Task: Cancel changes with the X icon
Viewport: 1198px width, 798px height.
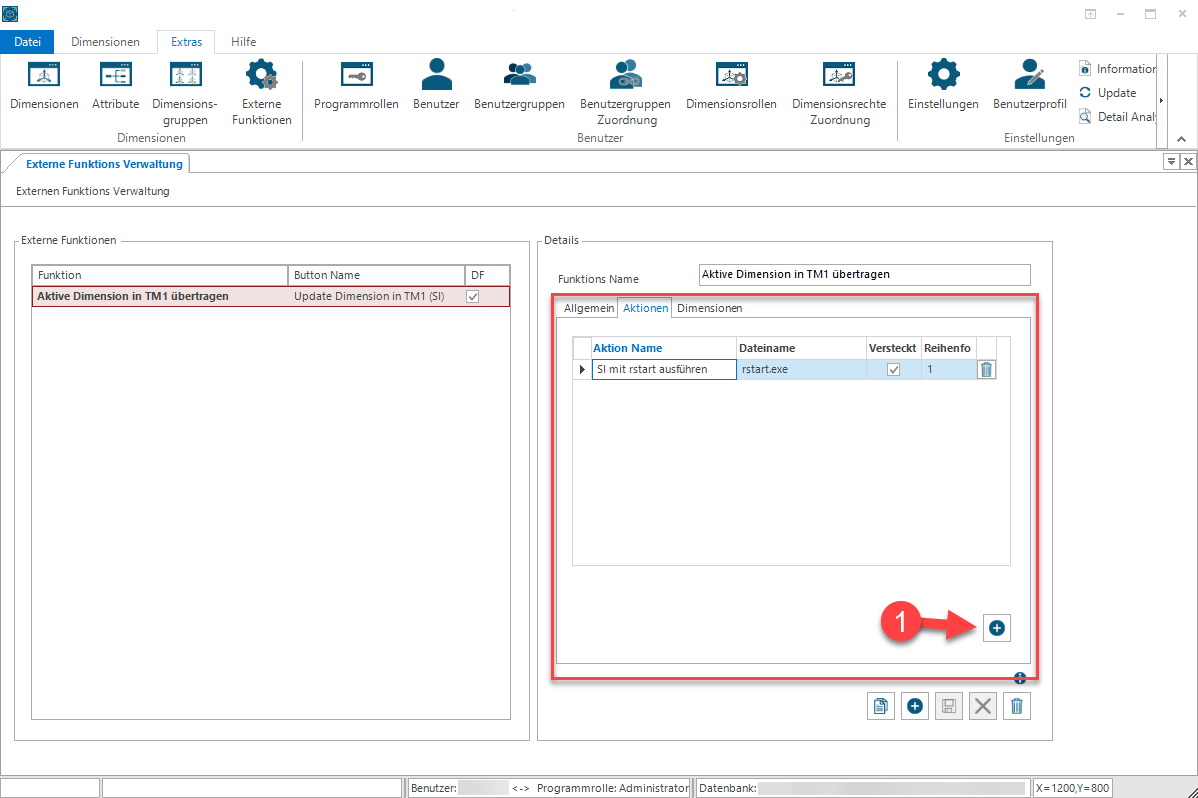Action: [x=983, y=706]
